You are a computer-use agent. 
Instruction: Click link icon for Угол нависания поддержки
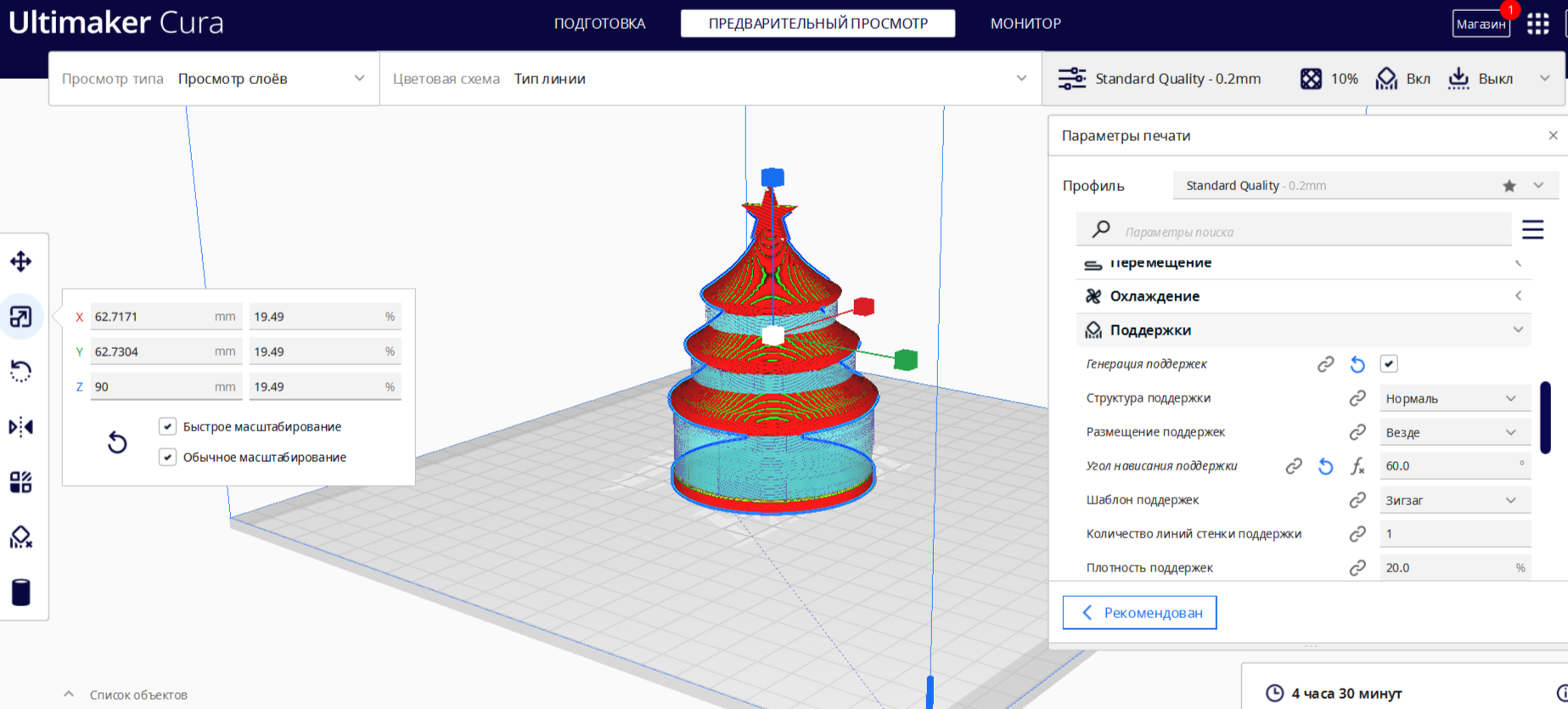click(x=1294, y=466)
